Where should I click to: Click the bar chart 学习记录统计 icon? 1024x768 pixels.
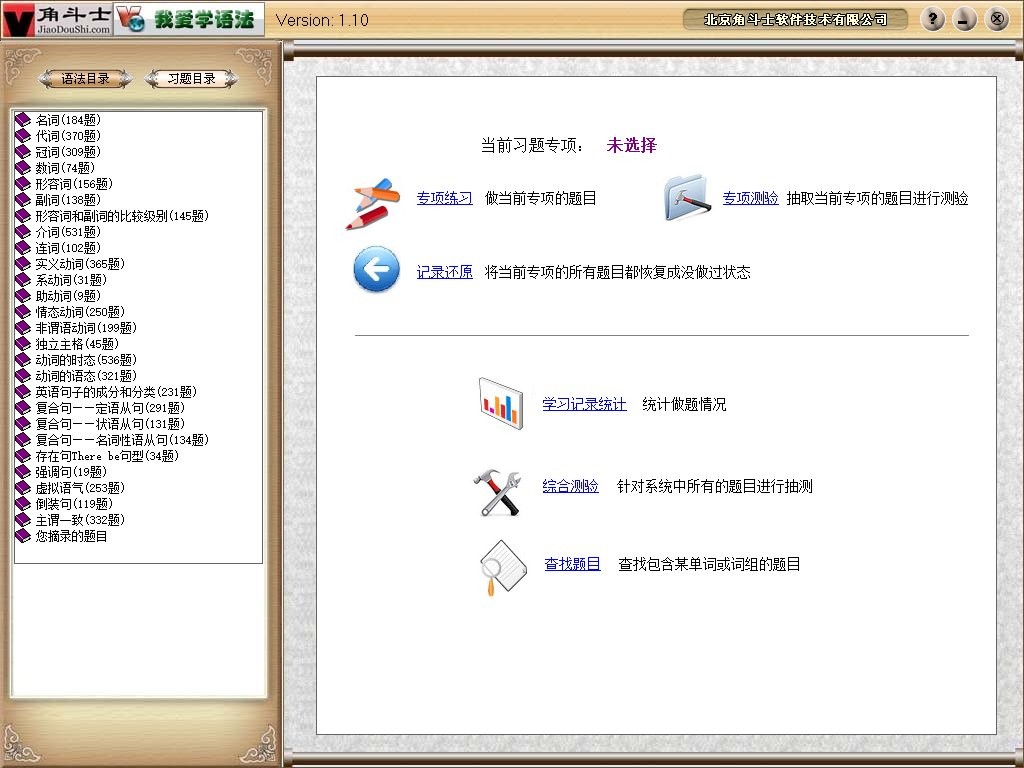point(501,402)
